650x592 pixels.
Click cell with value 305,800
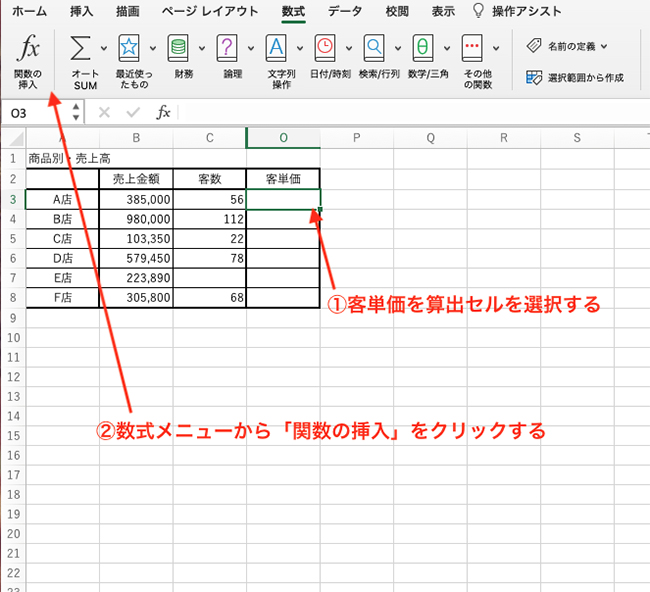point(136,297)
